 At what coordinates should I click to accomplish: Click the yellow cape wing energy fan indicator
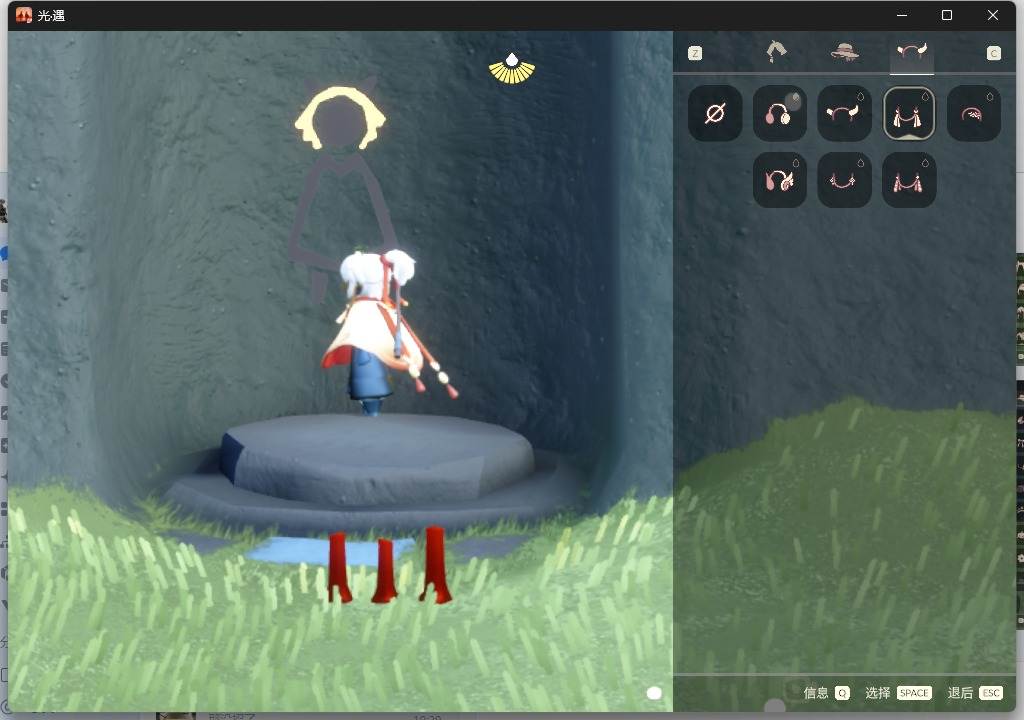[512, 69]
